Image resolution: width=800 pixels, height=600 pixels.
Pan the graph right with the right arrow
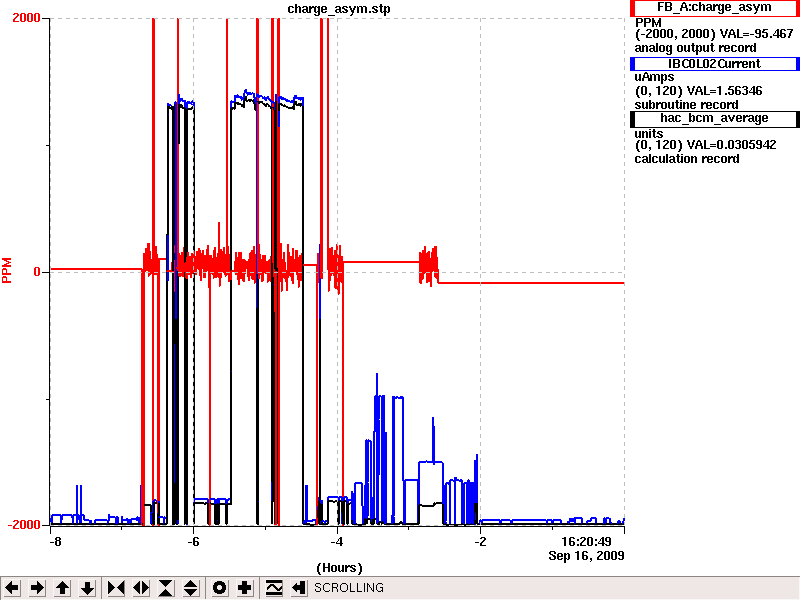37,588
